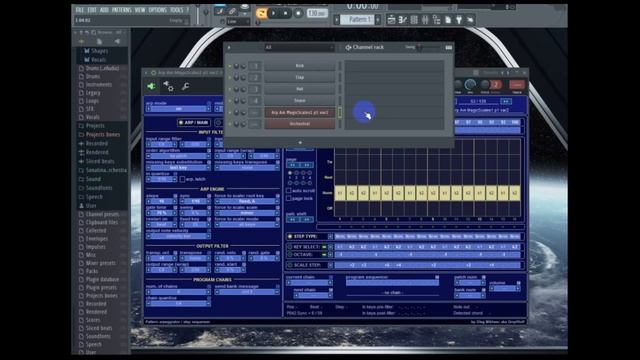The height and width of the screenshot is (360, 640).
Task: Open Channel rack options arrow menu
Action: 229,47
